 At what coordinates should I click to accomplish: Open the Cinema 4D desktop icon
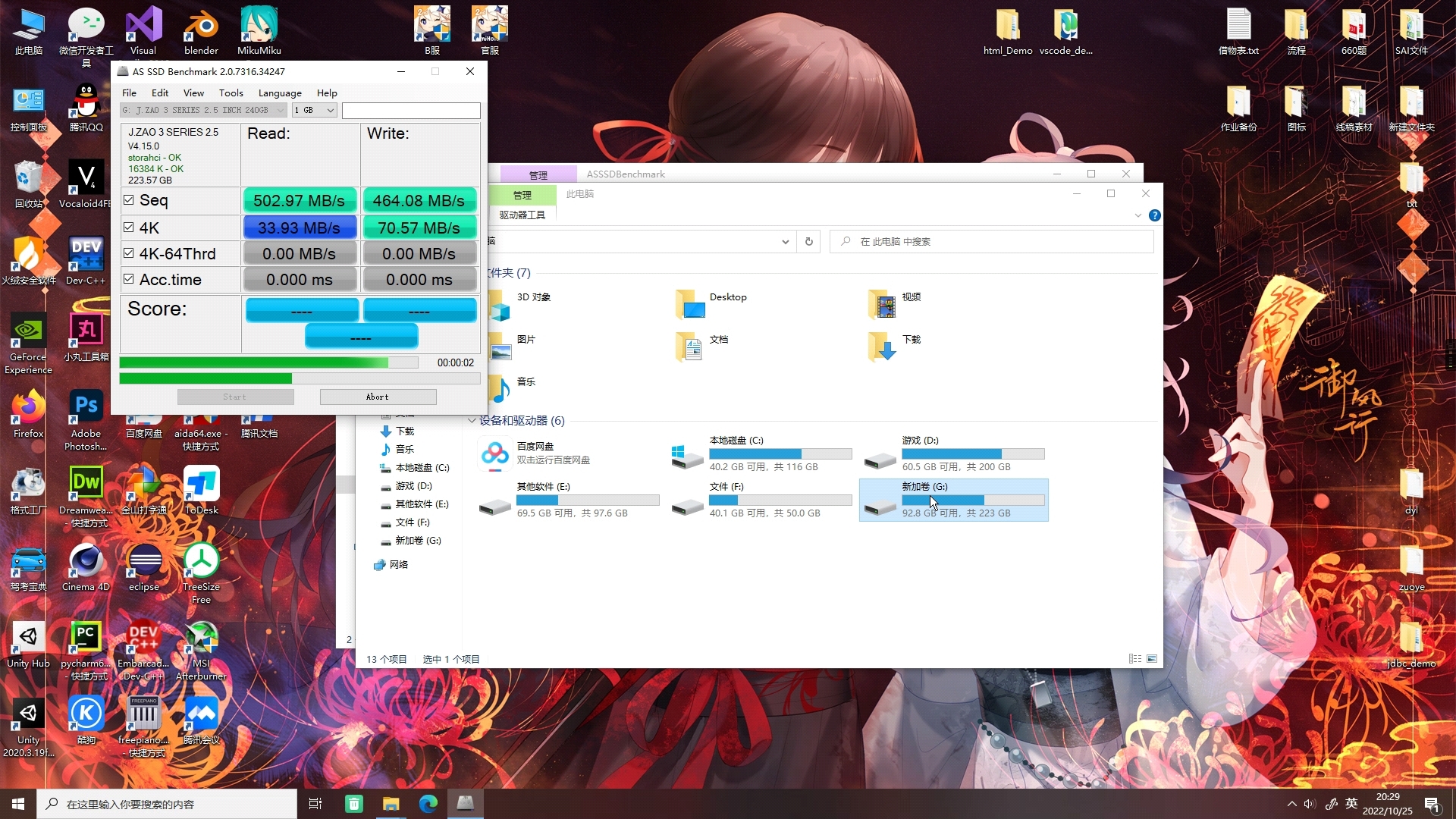click(x=86, y=567)
